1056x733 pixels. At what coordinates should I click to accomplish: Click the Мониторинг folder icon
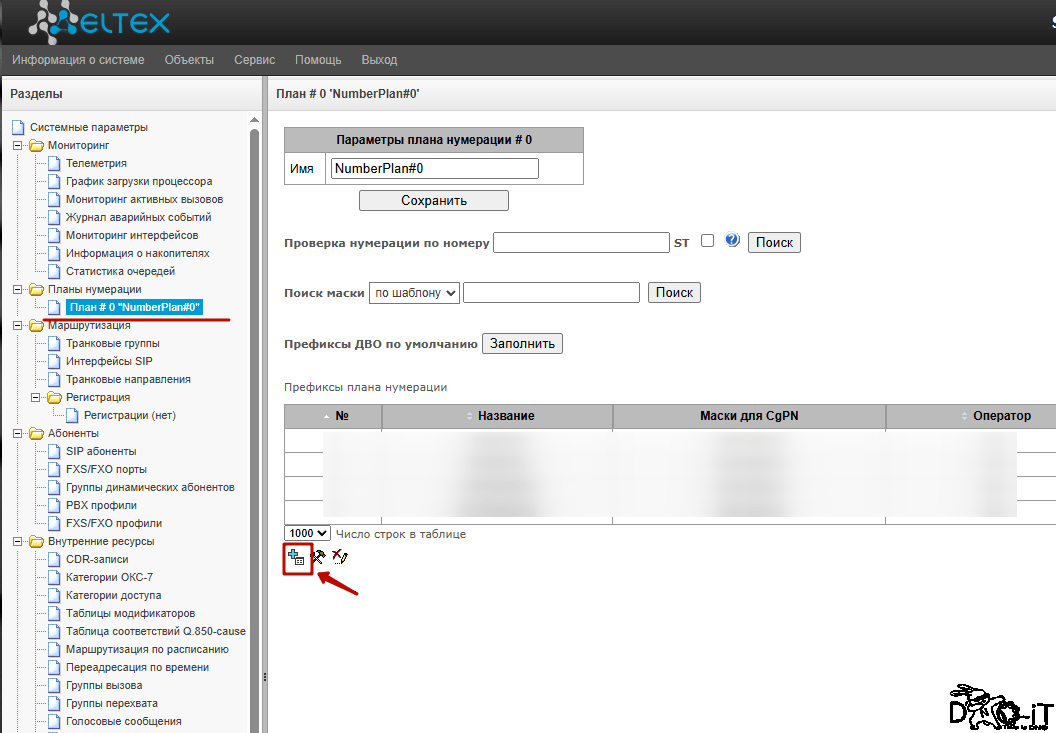coord(36,146)
